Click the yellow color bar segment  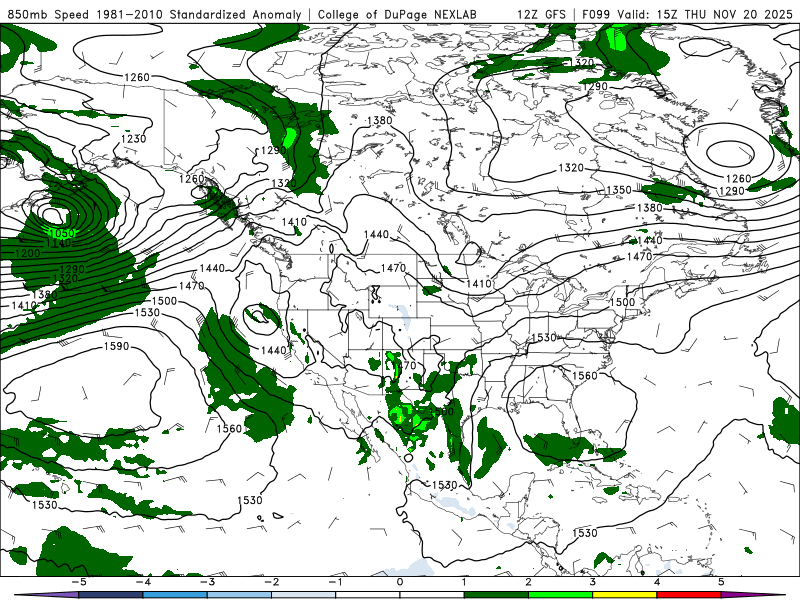[x=624, y=595]
